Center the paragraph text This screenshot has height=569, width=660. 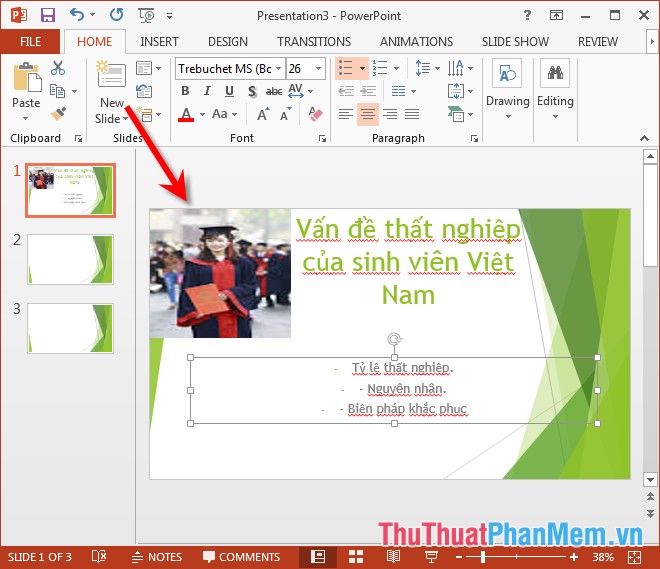368,114
